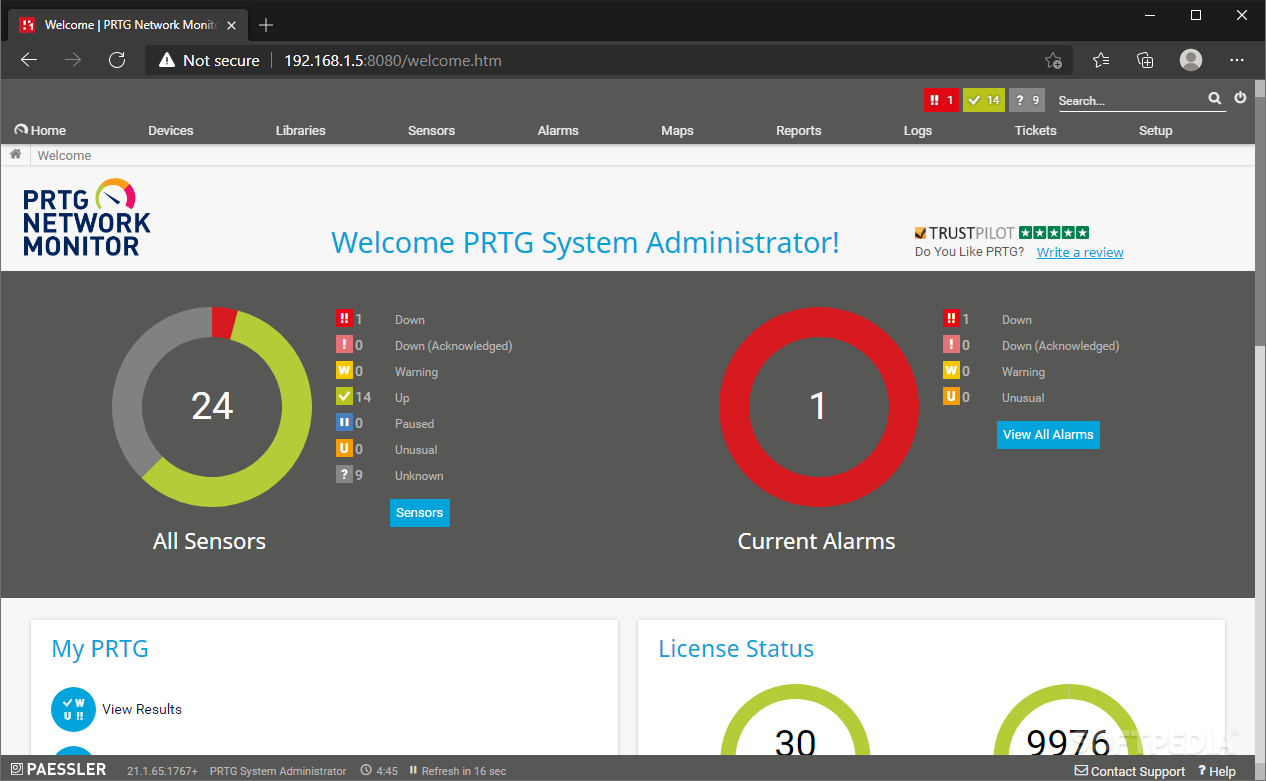1266x781 pixels.
Task: Click the Unknown label in sensors legend
Action: (419, 475)
